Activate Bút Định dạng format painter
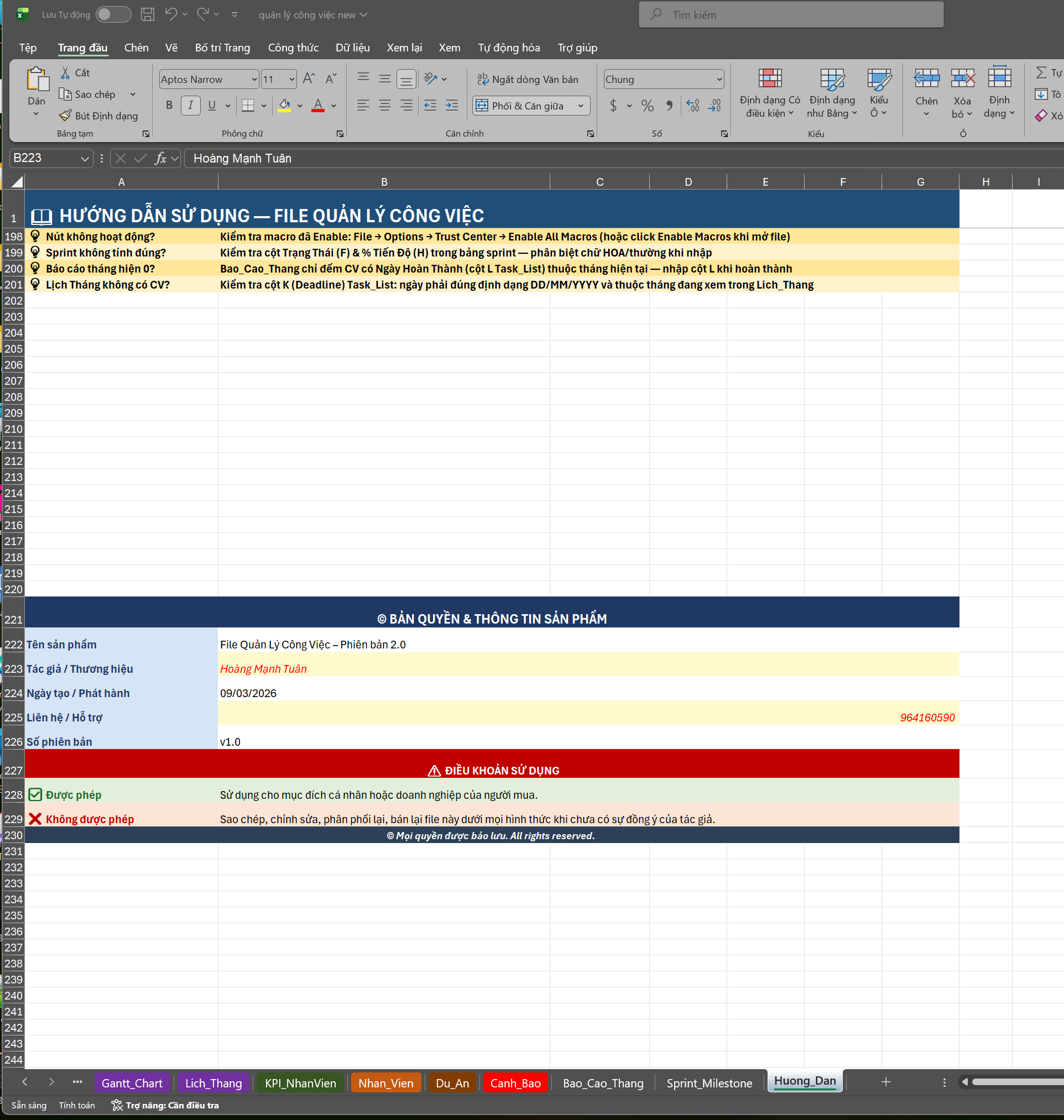Image resolution: width=1064 pixels, height=1120 pixels. [98, 116]
